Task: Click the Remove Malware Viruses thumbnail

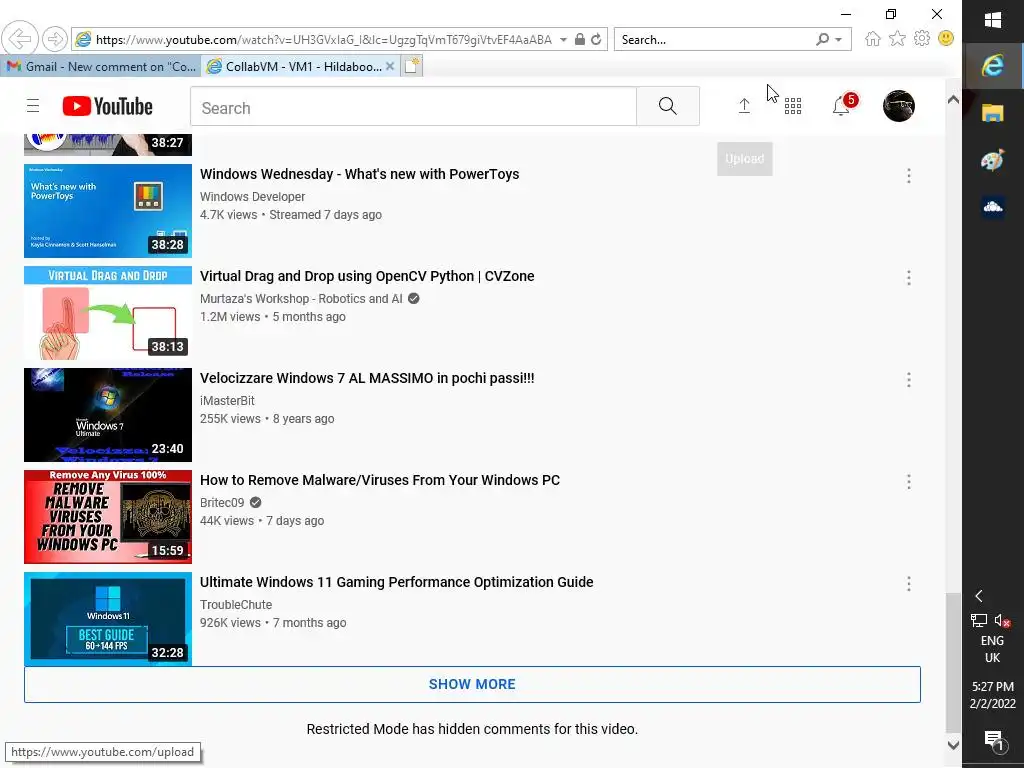Action: coord(108,517)
